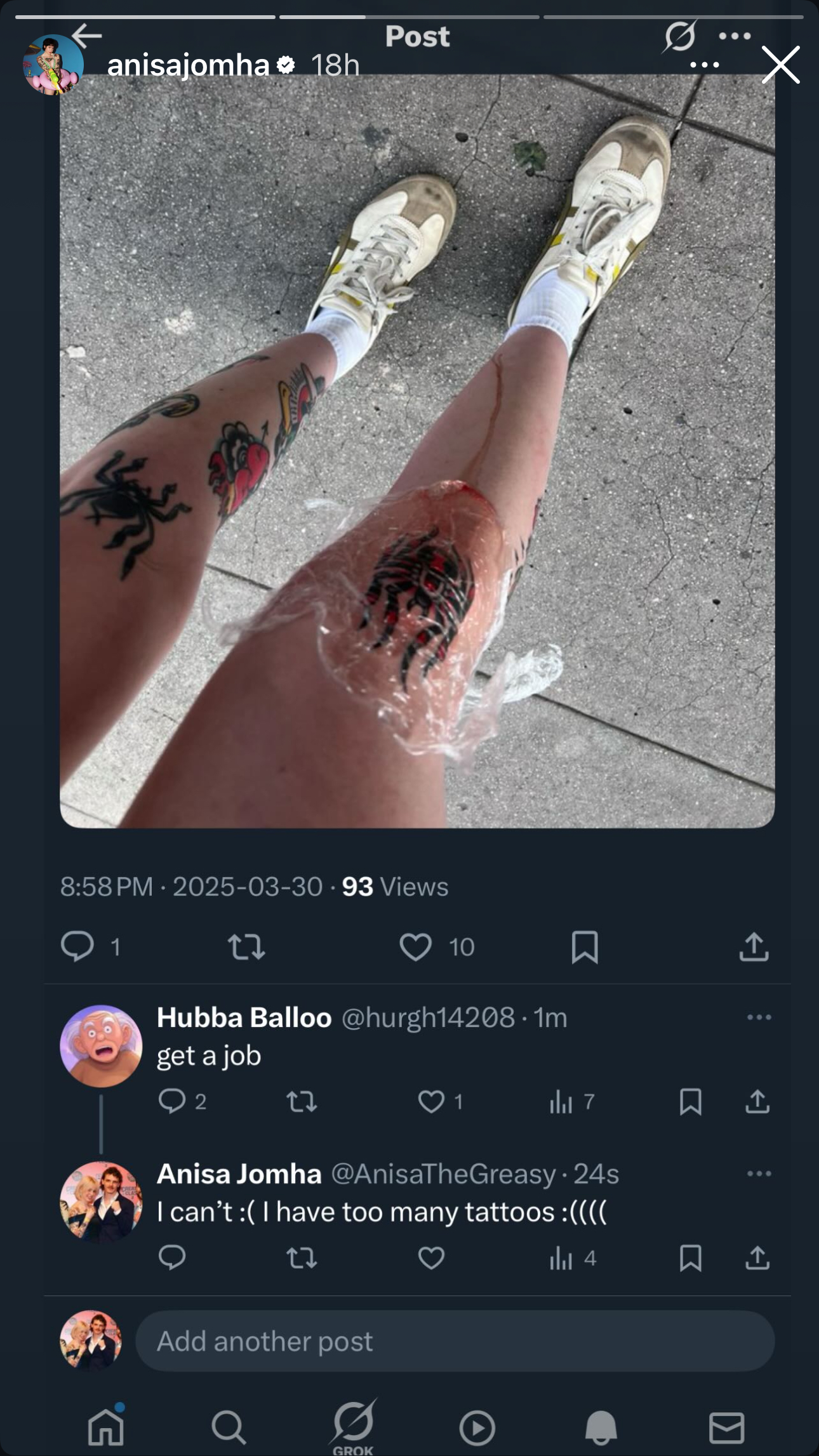Screen dimensions: 819x1456
Task: Open more options on Anisa Jomha reply
Action: [759, 1174]
